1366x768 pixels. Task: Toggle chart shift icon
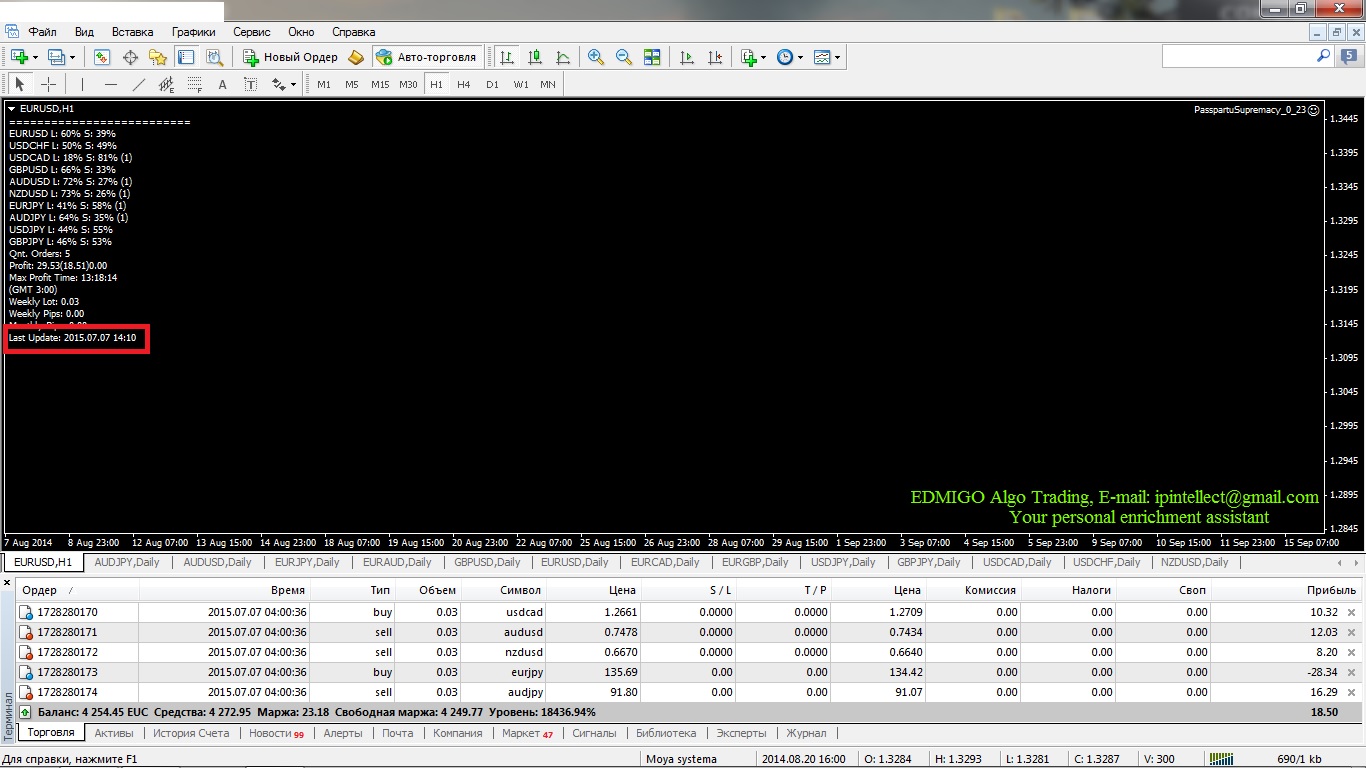pyautogui.click(x=715, y=57)
